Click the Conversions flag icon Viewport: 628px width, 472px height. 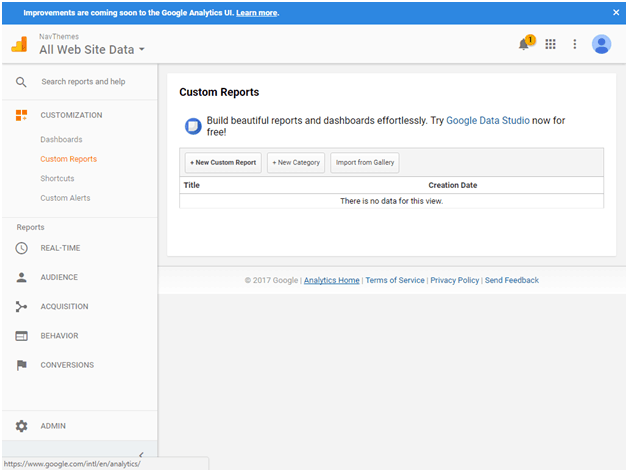coord(22,365)
